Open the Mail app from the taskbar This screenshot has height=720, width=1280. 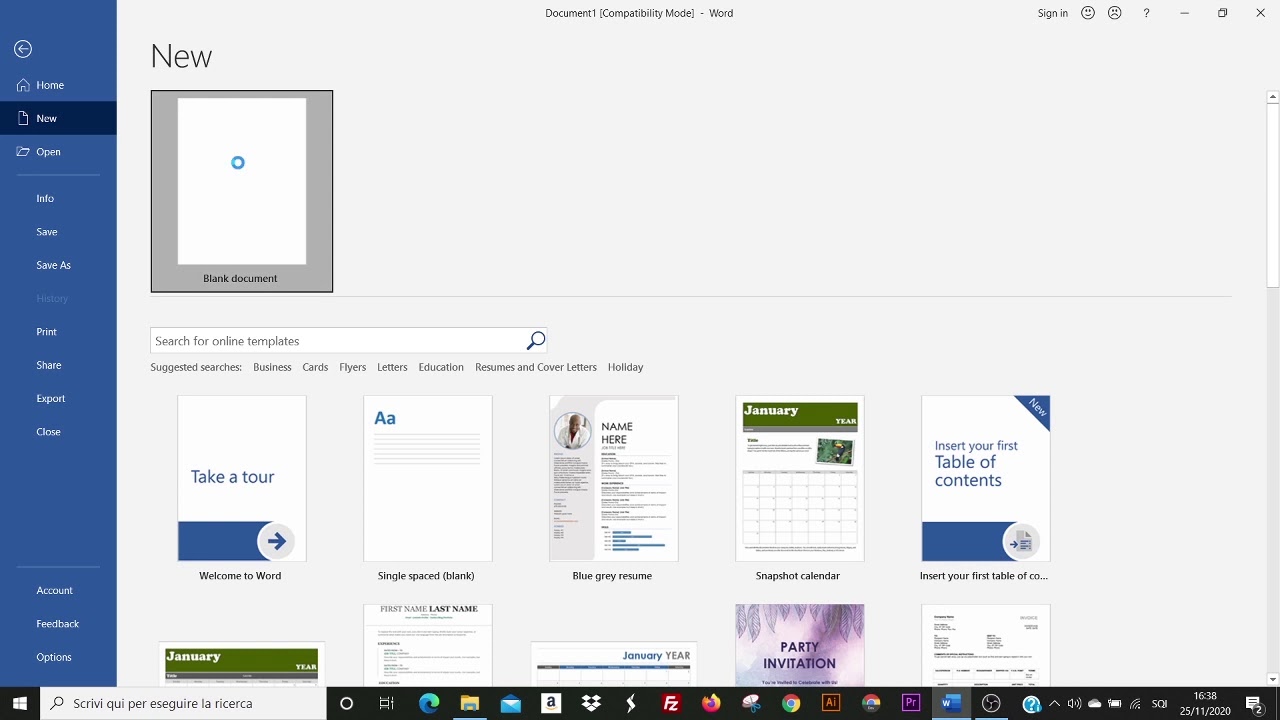coord(511,703)
